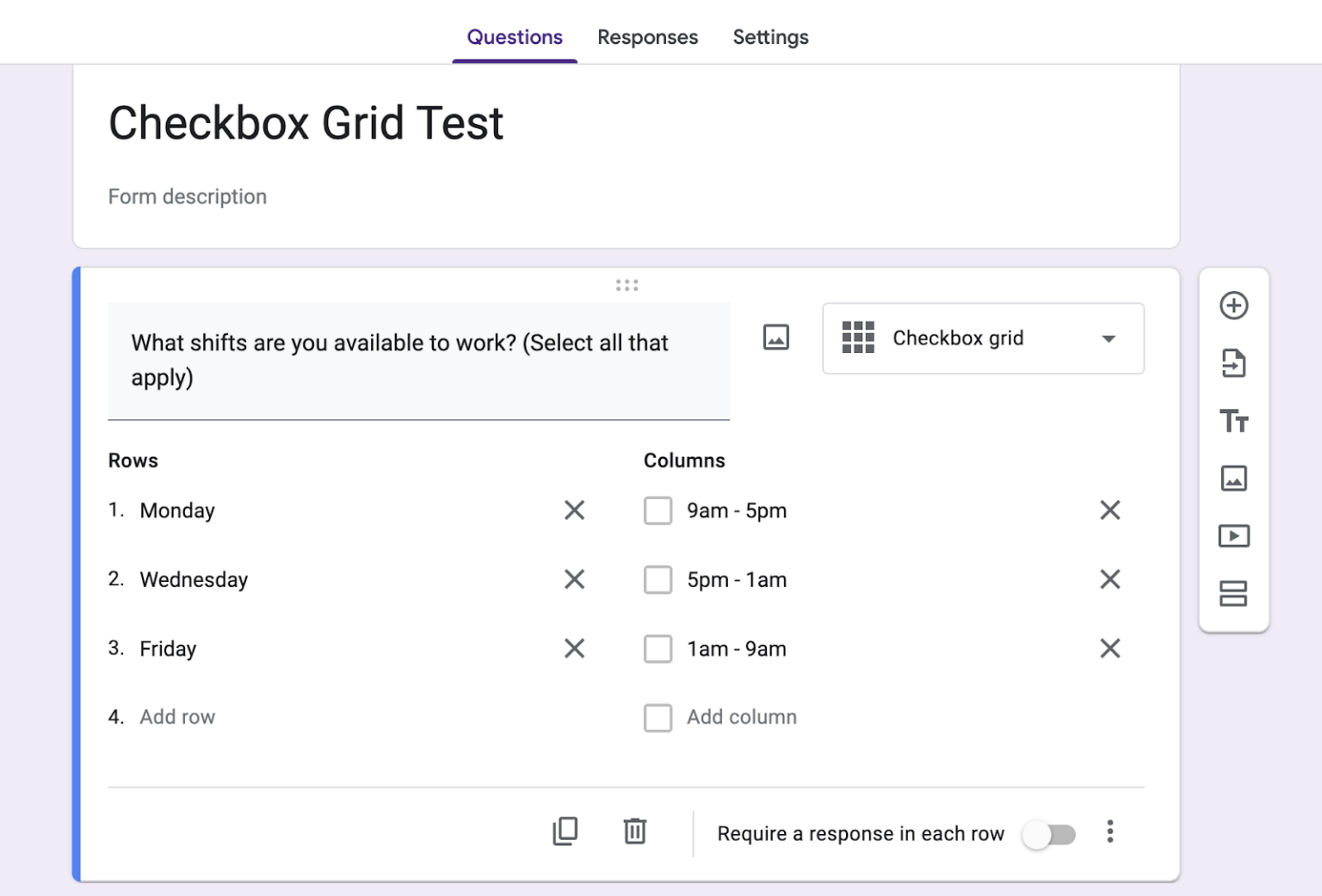This screenshot has height=896, width=1322.
Task: Remove the 9am - 5pm column
Action: tap(1110, 510)
